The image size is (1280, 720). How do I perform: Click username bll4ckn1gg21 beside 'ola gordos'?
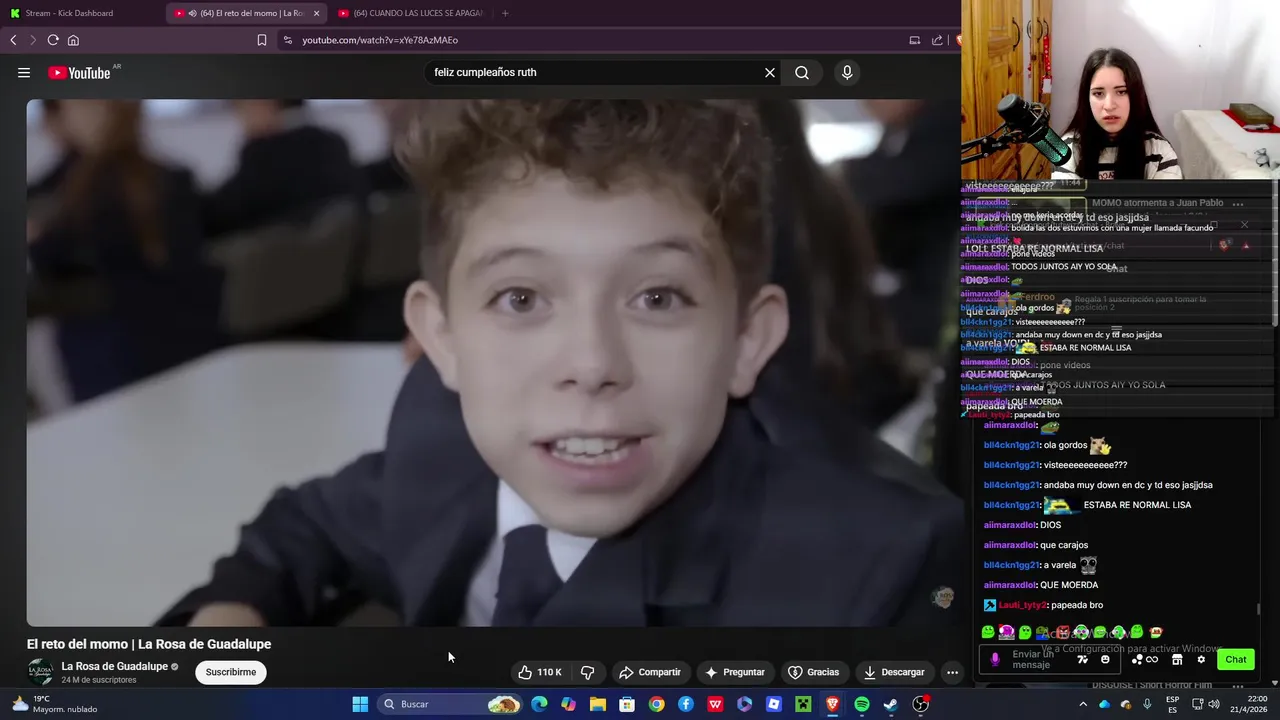pos(1011,445)
